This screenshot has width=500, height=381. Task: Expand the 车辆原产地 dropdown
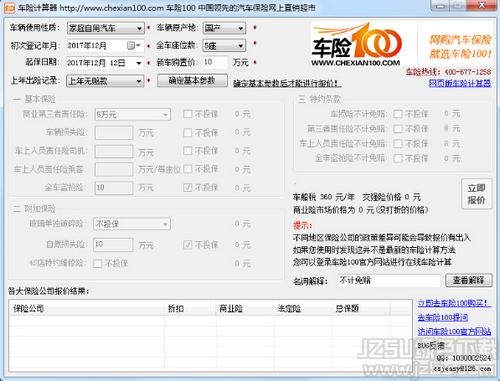tap(224, 28)
